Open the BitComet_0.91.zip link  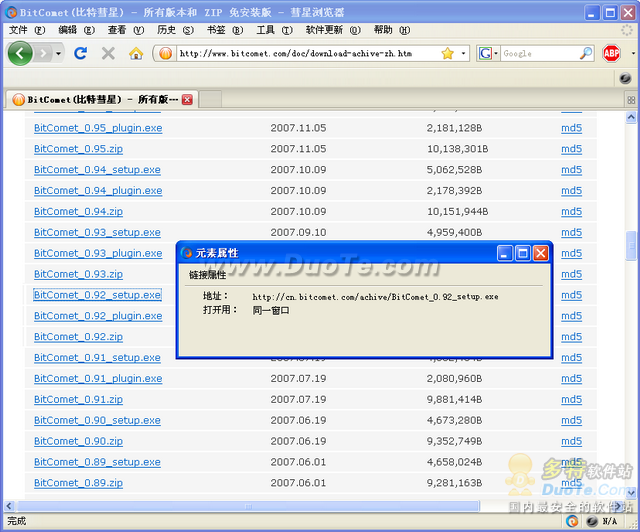78,399
